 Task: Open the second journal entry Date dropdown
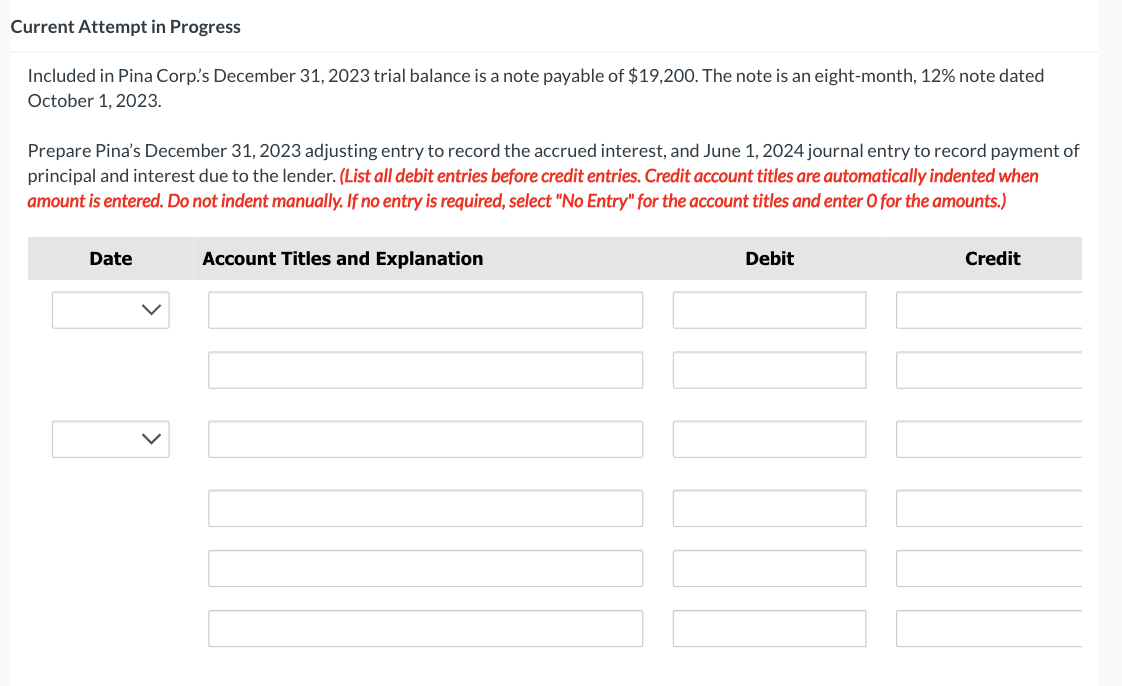110,438
